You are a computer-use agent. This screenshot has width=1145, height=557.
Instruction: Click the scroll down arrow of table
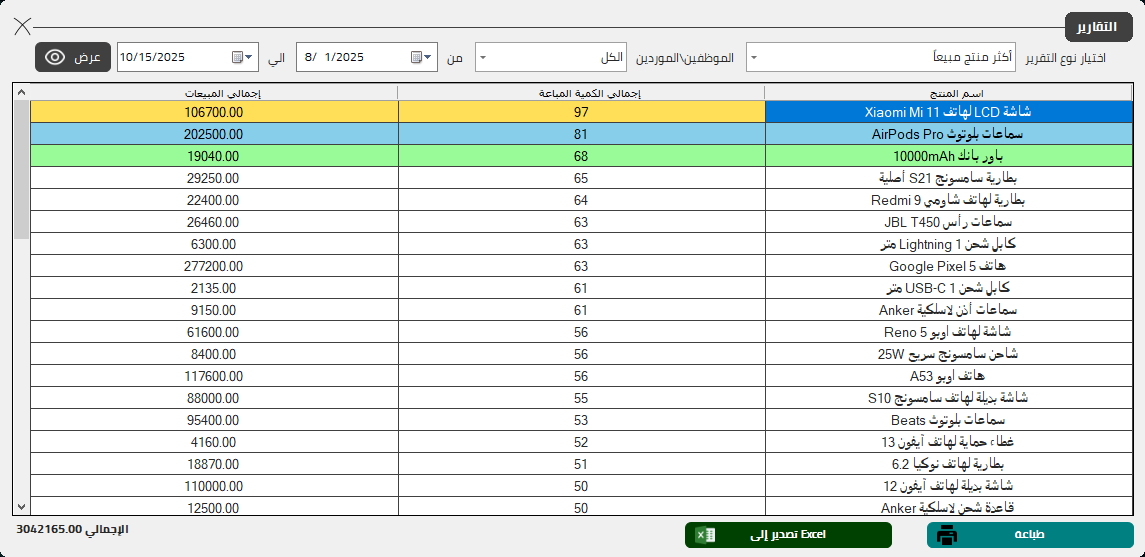(x=21, y=507)
